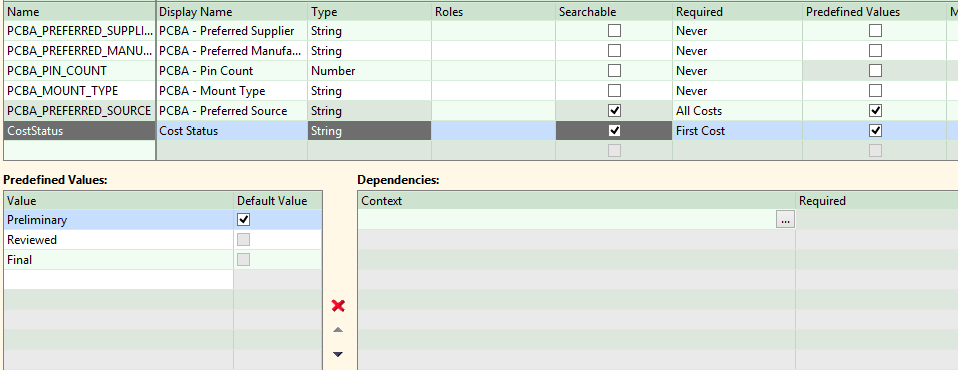Select the CostStatus name cell
This screenshot has width=958, height=370.
[x=79, y=131]
